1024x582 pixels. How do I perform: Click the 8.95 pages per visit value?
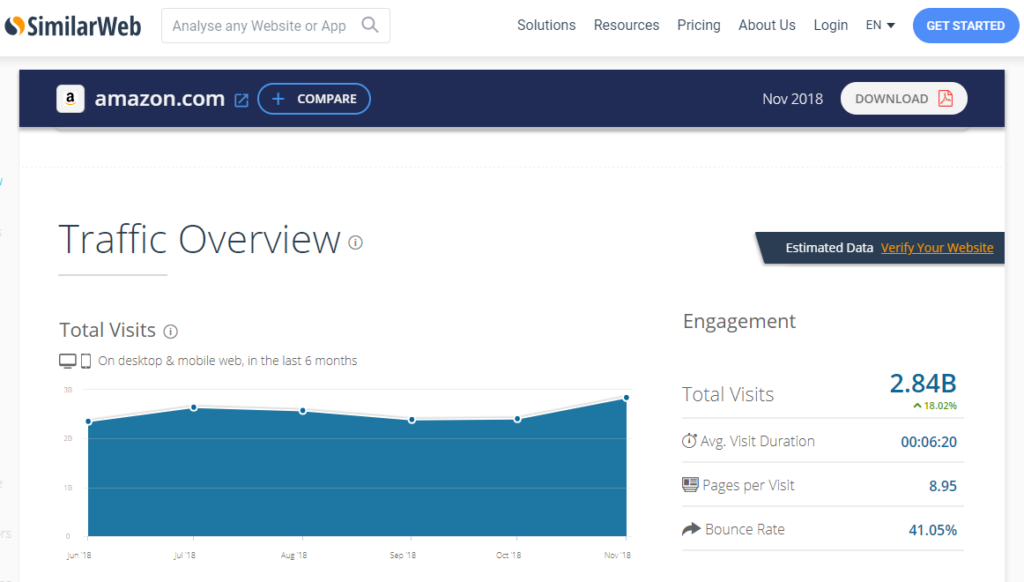943,486
